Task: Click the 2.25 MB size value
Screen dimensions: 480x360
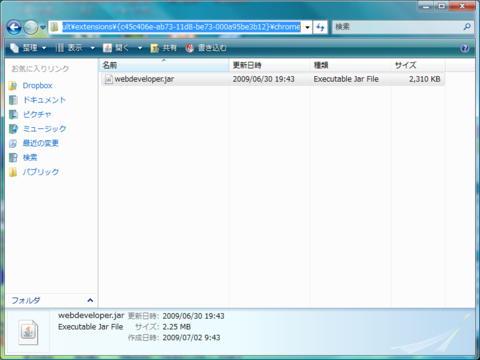Action: 177,327
